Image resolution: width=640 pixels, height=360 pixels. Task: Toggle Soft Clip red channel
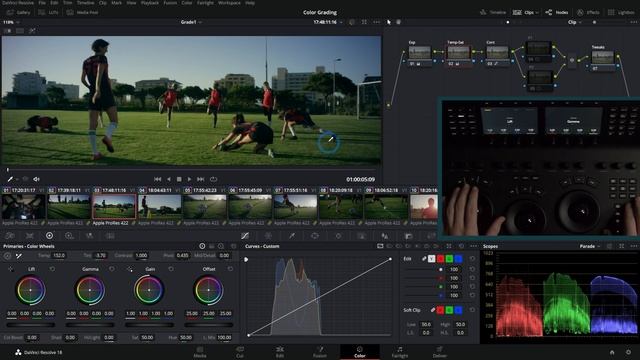[x=440, y=310]
